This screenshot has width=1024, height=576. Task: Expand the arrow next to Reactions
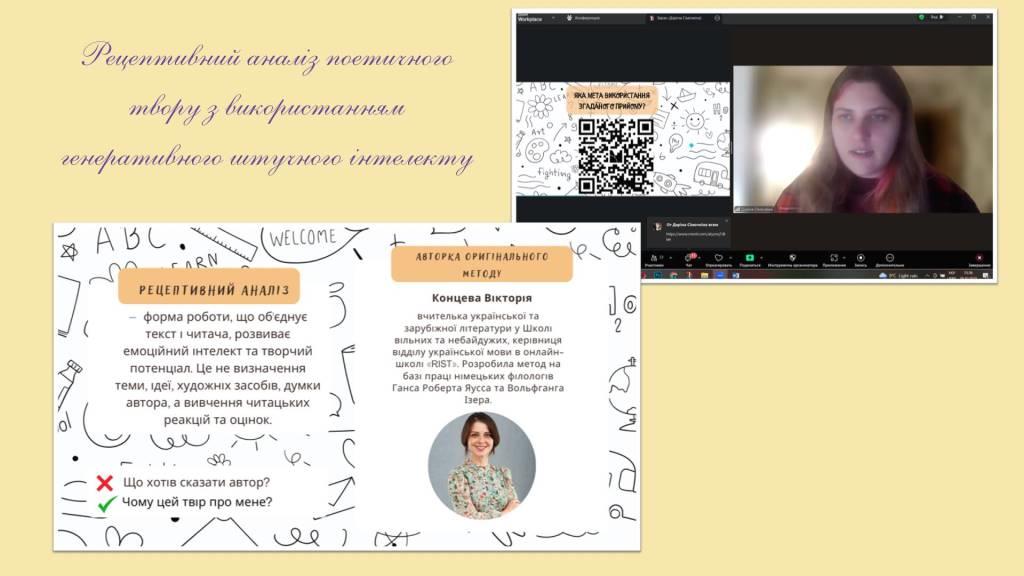pos(731,256)
